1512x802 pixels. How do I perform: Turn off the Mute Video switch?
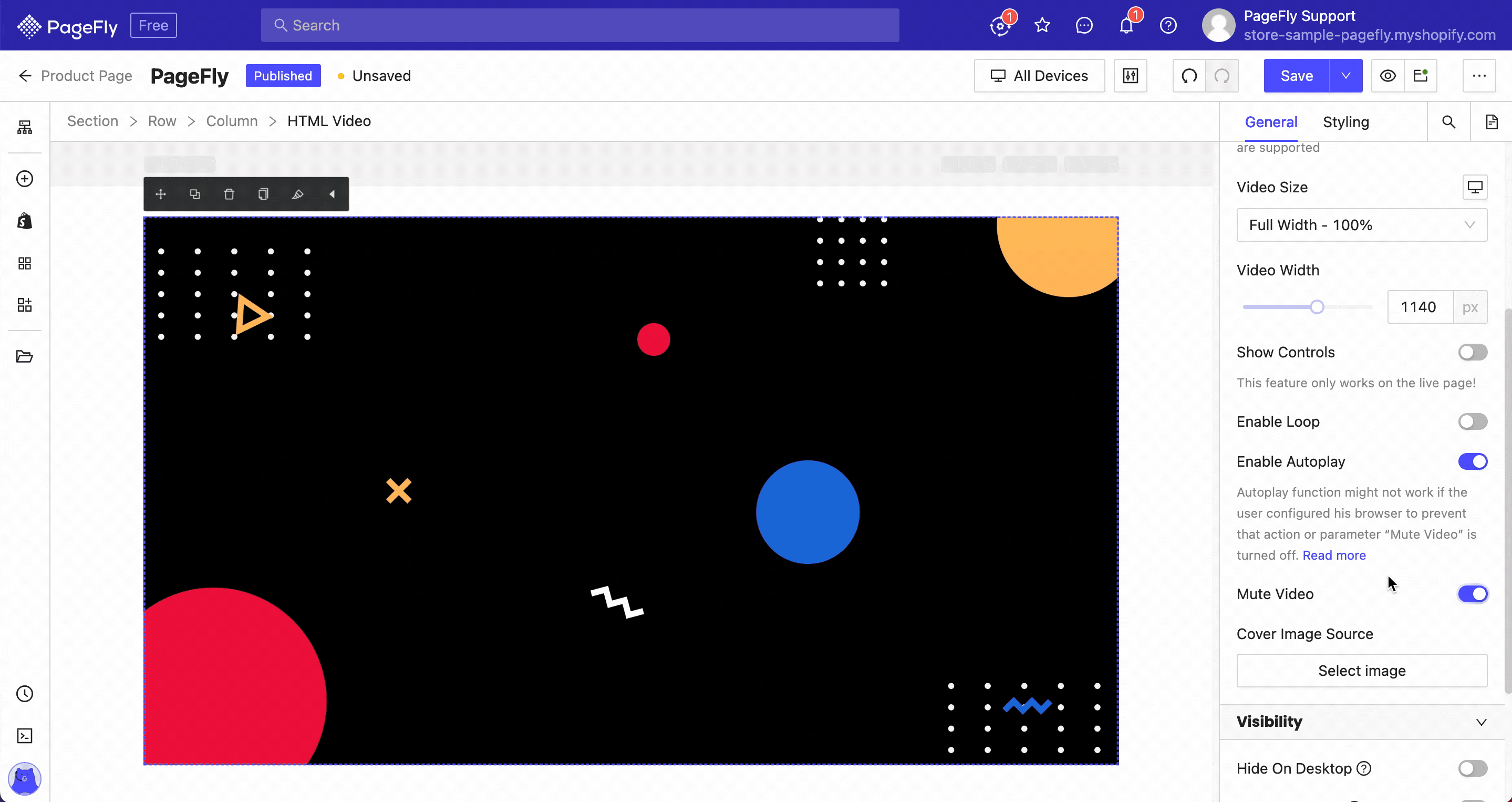[1473, 594]
